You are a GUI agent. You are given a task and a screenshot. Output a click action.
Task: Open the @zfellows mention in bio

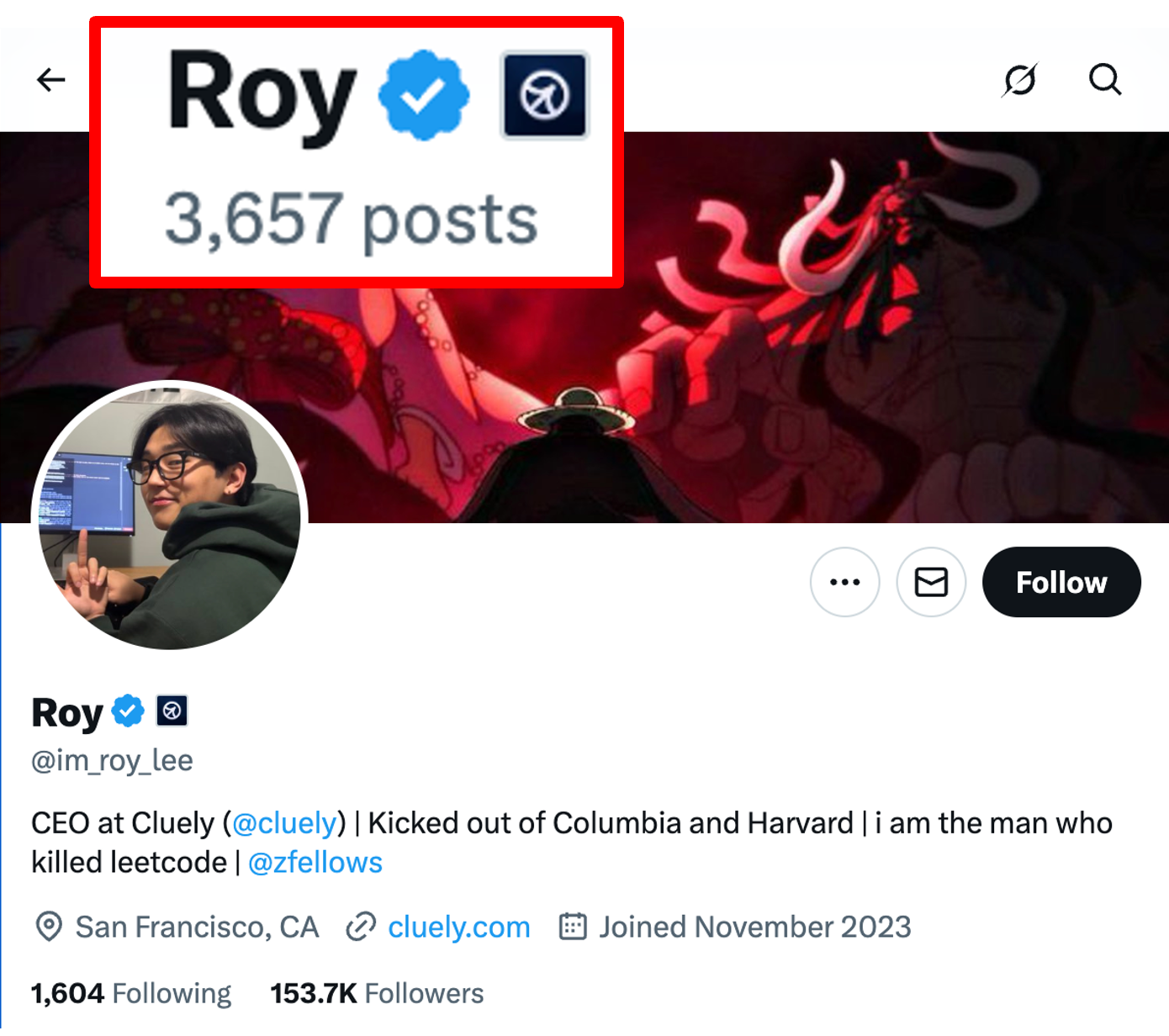point(315,863)
